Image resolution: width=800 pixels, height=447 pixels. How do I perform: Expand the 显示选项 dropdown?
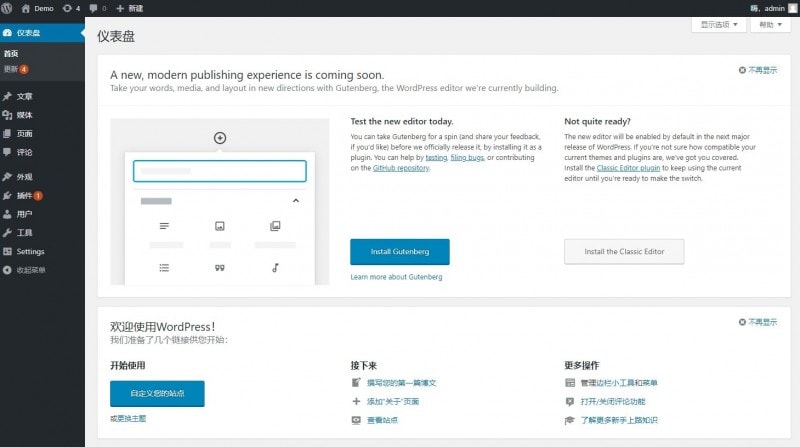tap(718, 24)
